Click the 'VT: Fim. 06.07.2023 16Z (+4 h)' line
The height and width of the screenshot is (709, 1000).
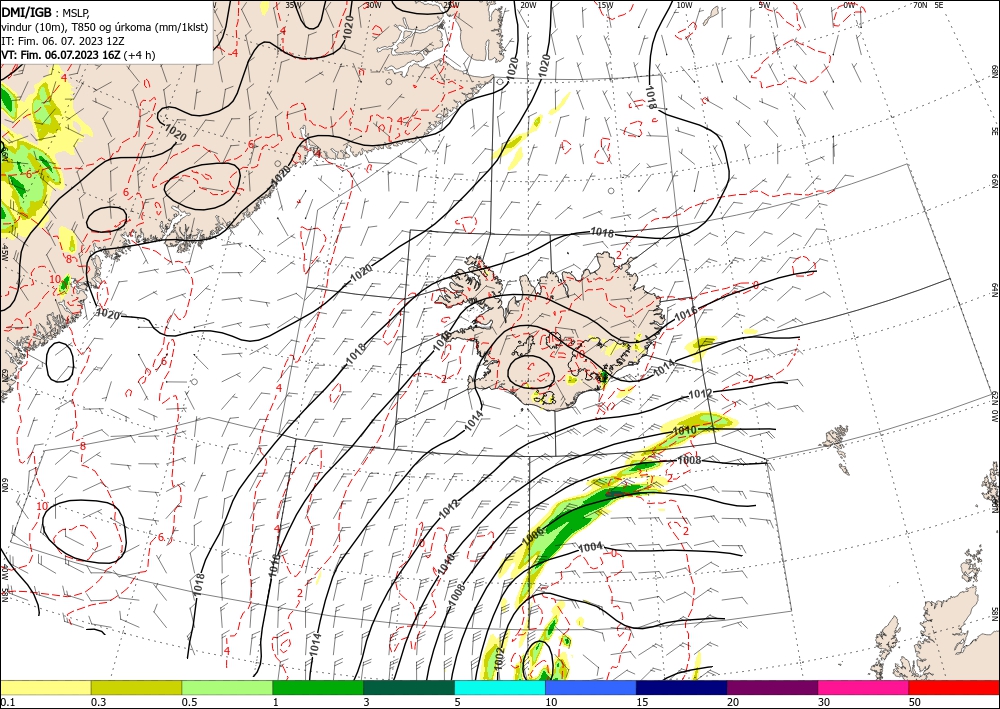[78, 55]
